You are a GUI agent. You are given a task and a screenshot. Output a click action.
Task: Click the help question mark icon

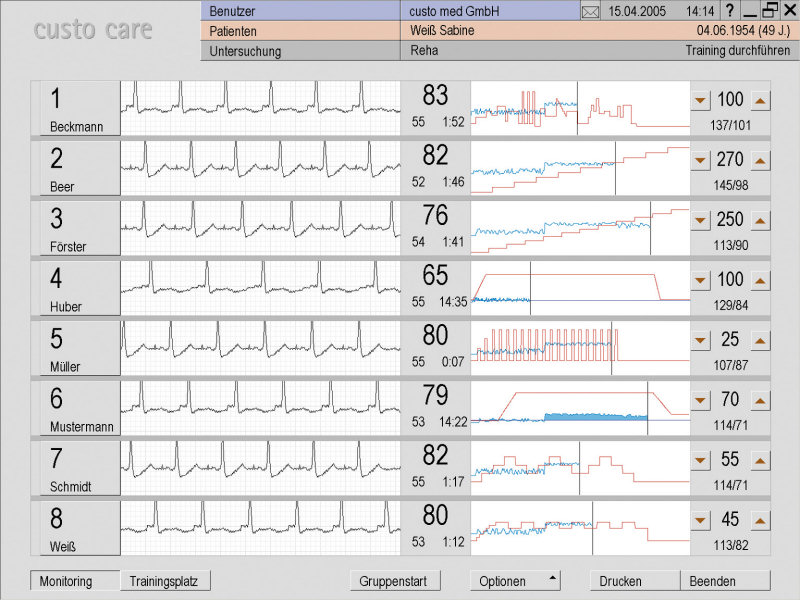click(x=730, y=10)
